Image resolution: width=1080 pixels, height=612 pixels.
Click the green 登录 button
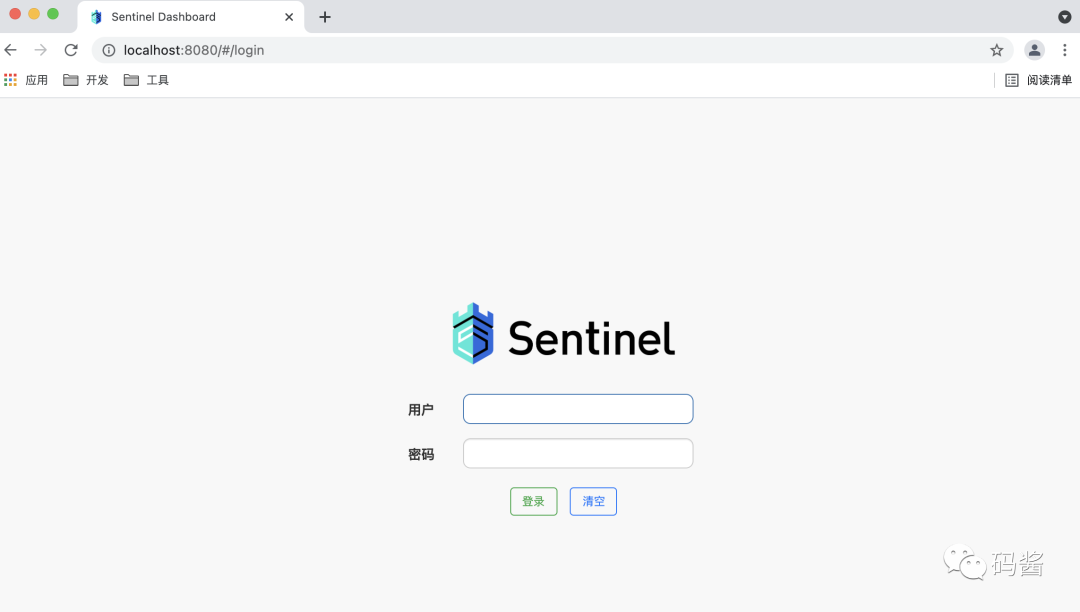point(534,501)
